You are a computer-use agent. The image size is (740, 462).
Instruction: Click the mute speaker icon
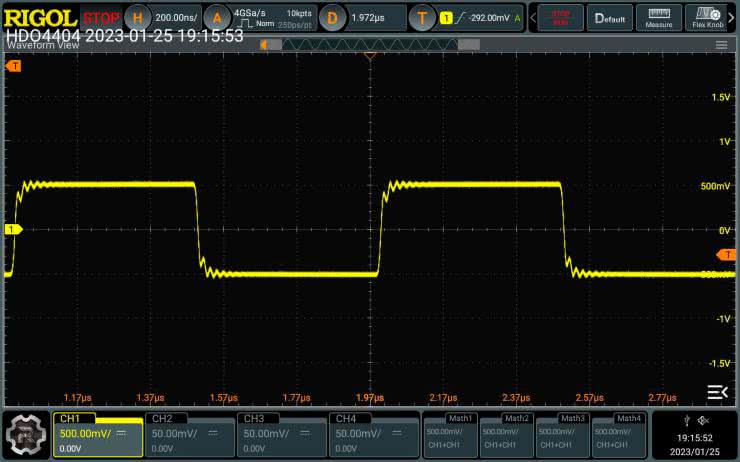703,420
